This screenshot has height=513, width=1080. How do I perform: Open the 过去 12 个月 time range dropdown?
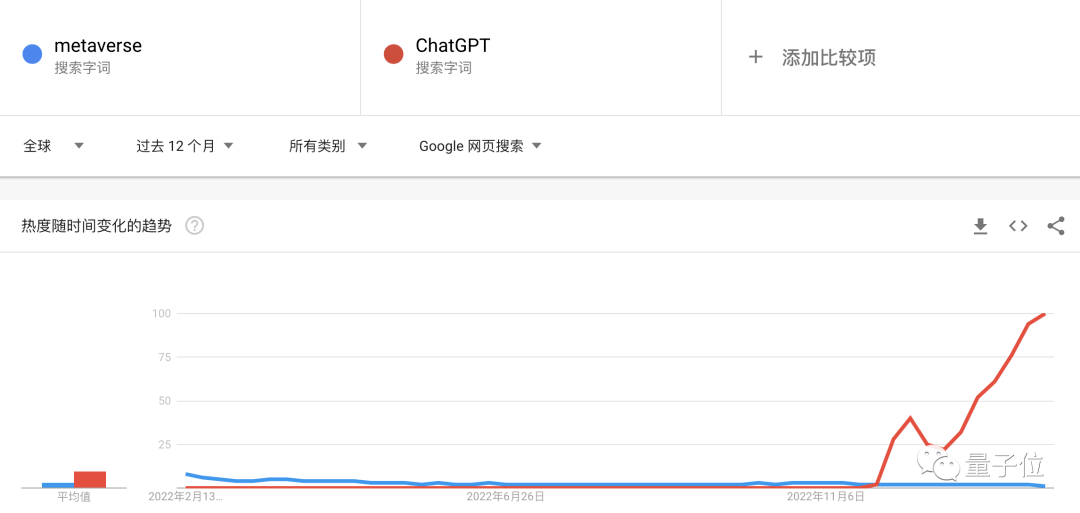[x=185, y=146]
